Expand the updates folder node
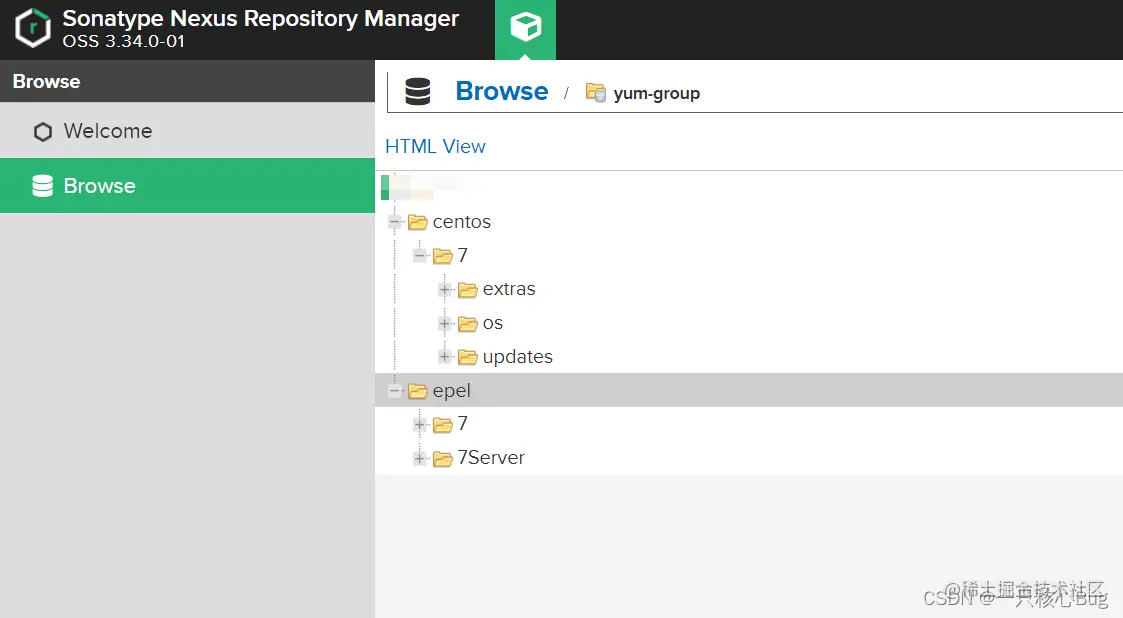1123x618 pixels. click(445, 357)
